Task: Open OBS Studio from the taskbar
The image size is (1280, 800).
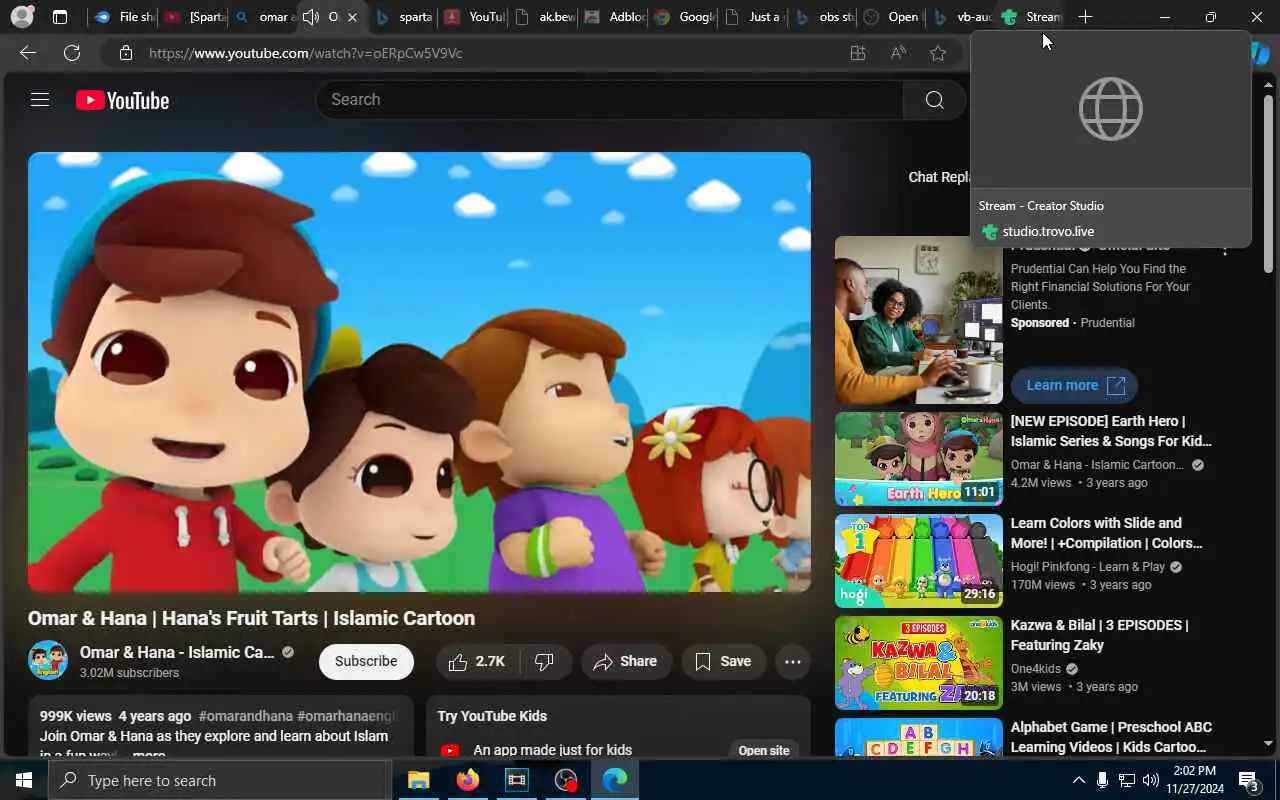Action: 566,780
